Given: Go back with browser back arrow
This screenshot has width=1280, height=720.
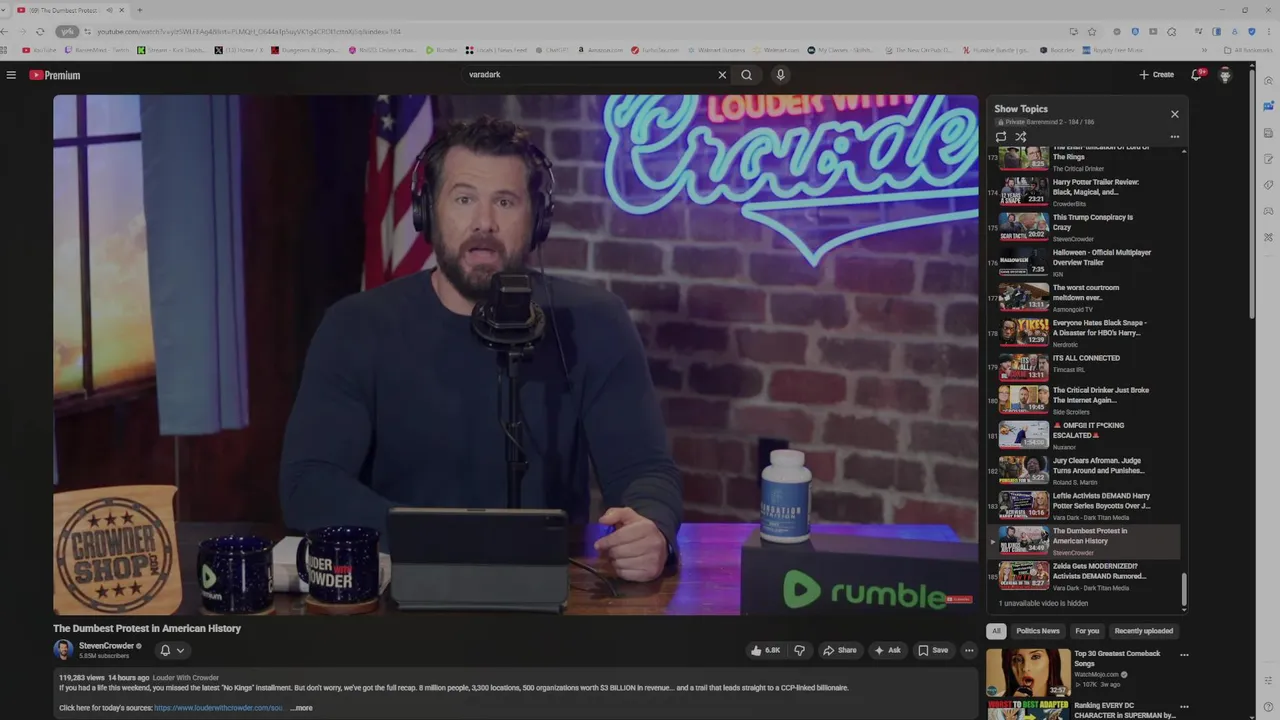Looking at the screenshot, I should click(x=6, y=32).
